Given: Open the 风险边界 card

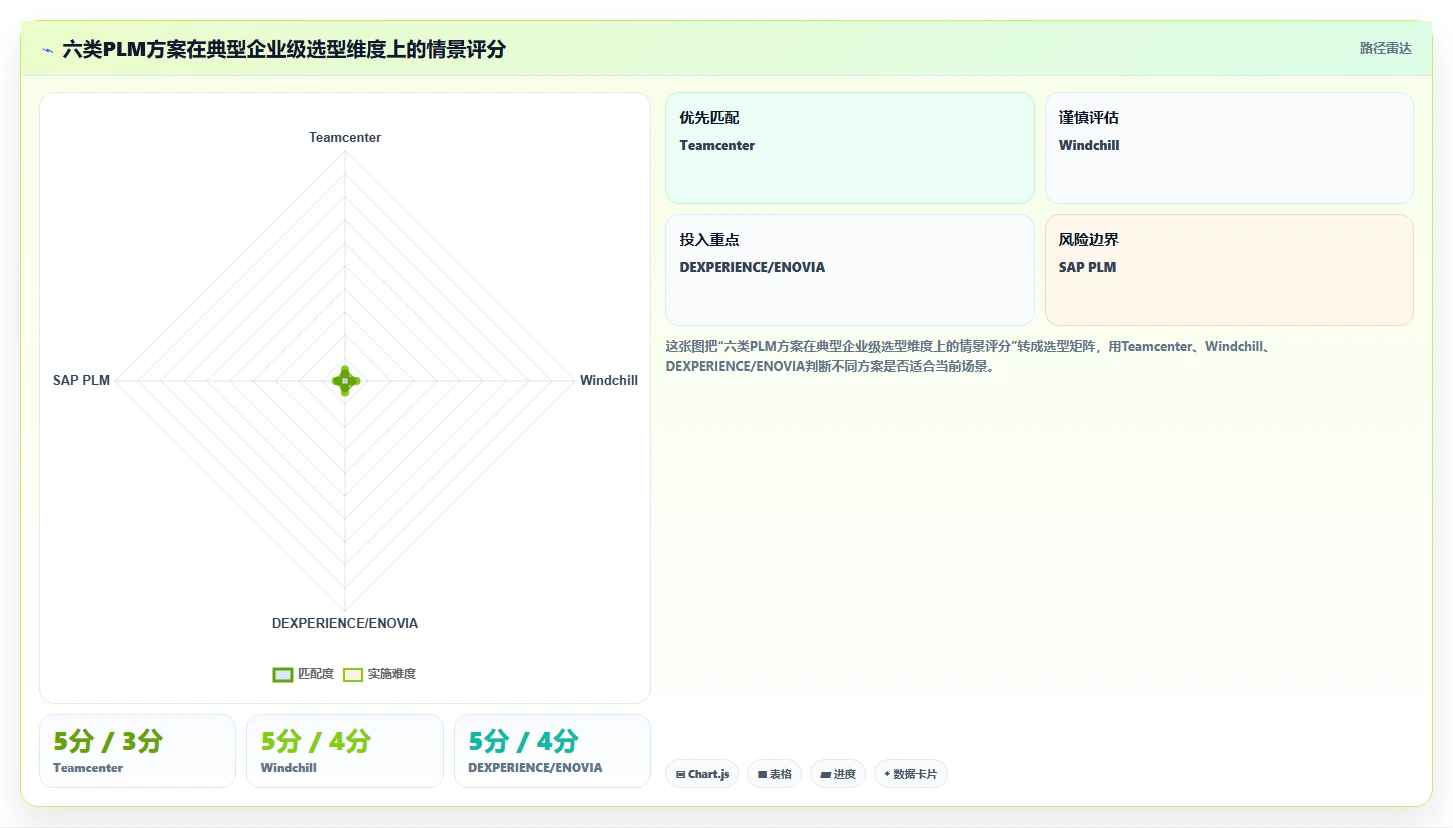Looking at the screenshot, I should coord(1229,270).
